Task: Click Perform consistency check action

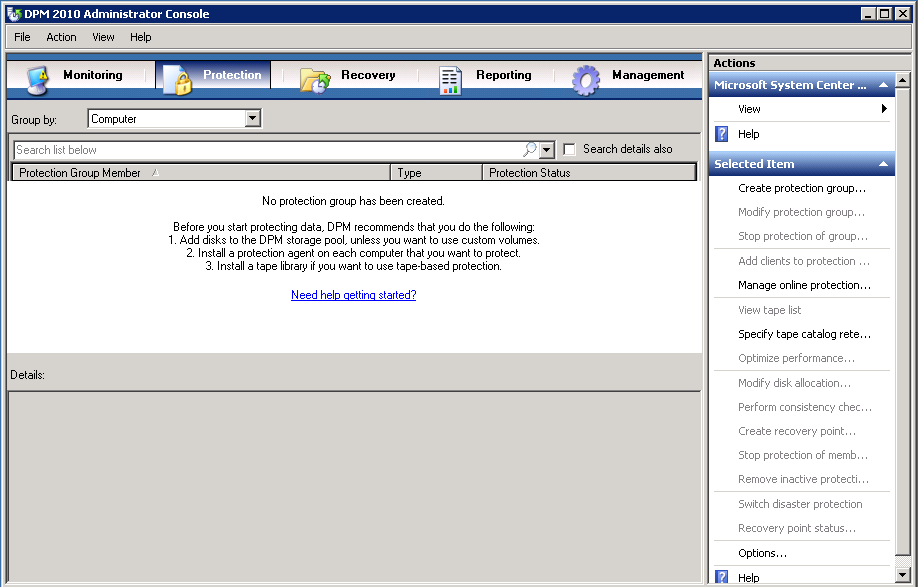Action: pos(805,407)
